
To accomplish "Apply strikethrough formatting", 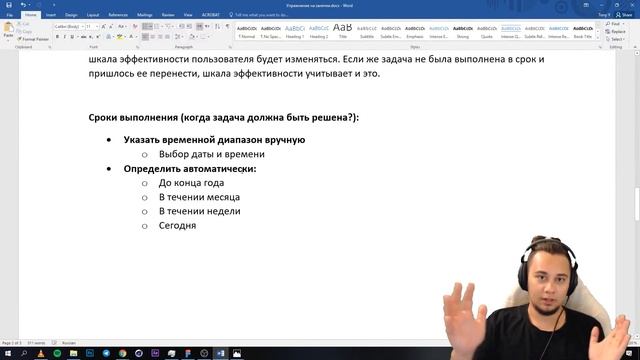I will pos(83,37).
